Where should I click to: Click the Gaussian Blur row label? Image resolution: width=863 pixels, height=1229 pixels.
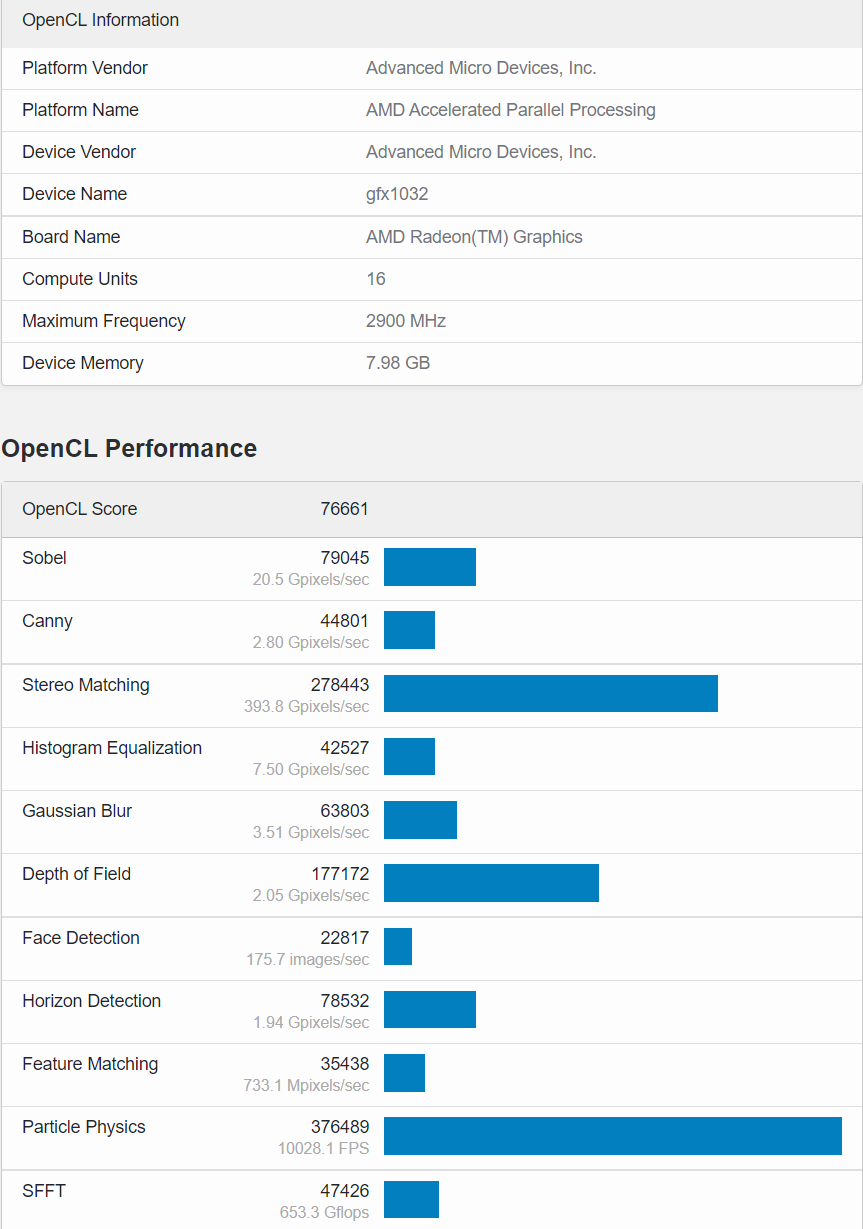77,811
